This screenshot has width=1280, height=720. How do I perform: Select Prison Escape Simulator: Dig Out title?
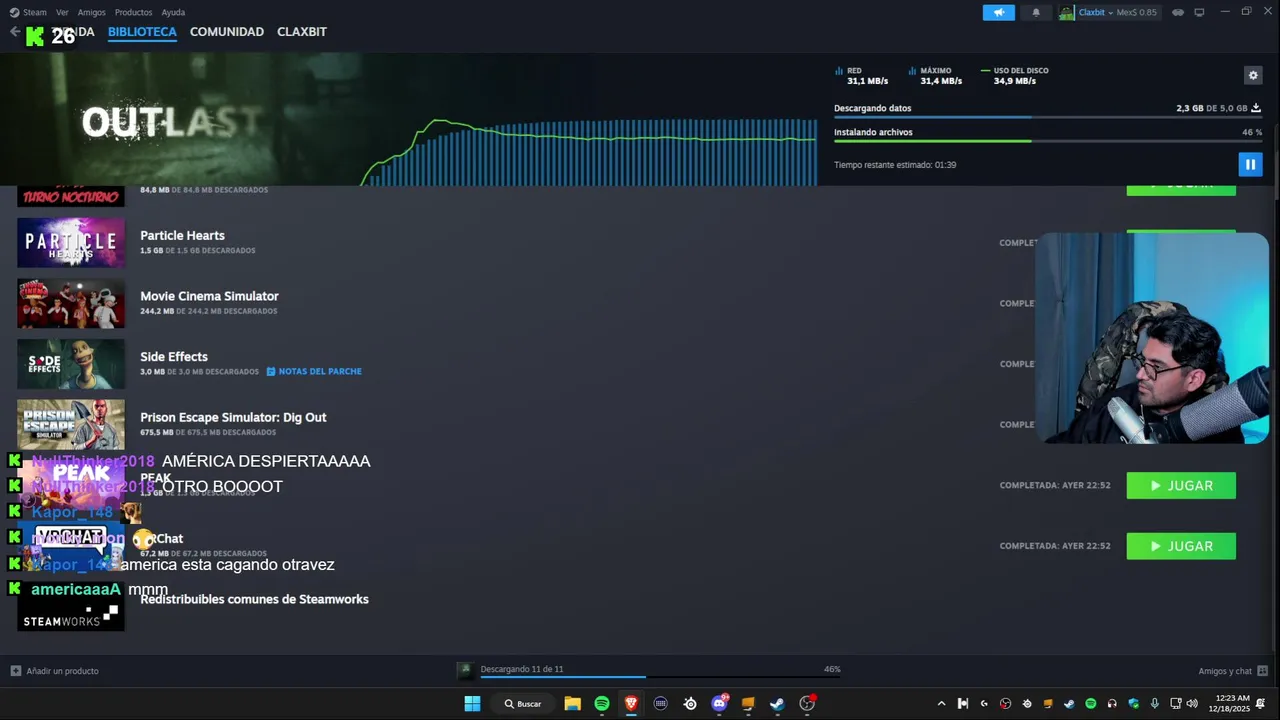[x=233, y=417]
